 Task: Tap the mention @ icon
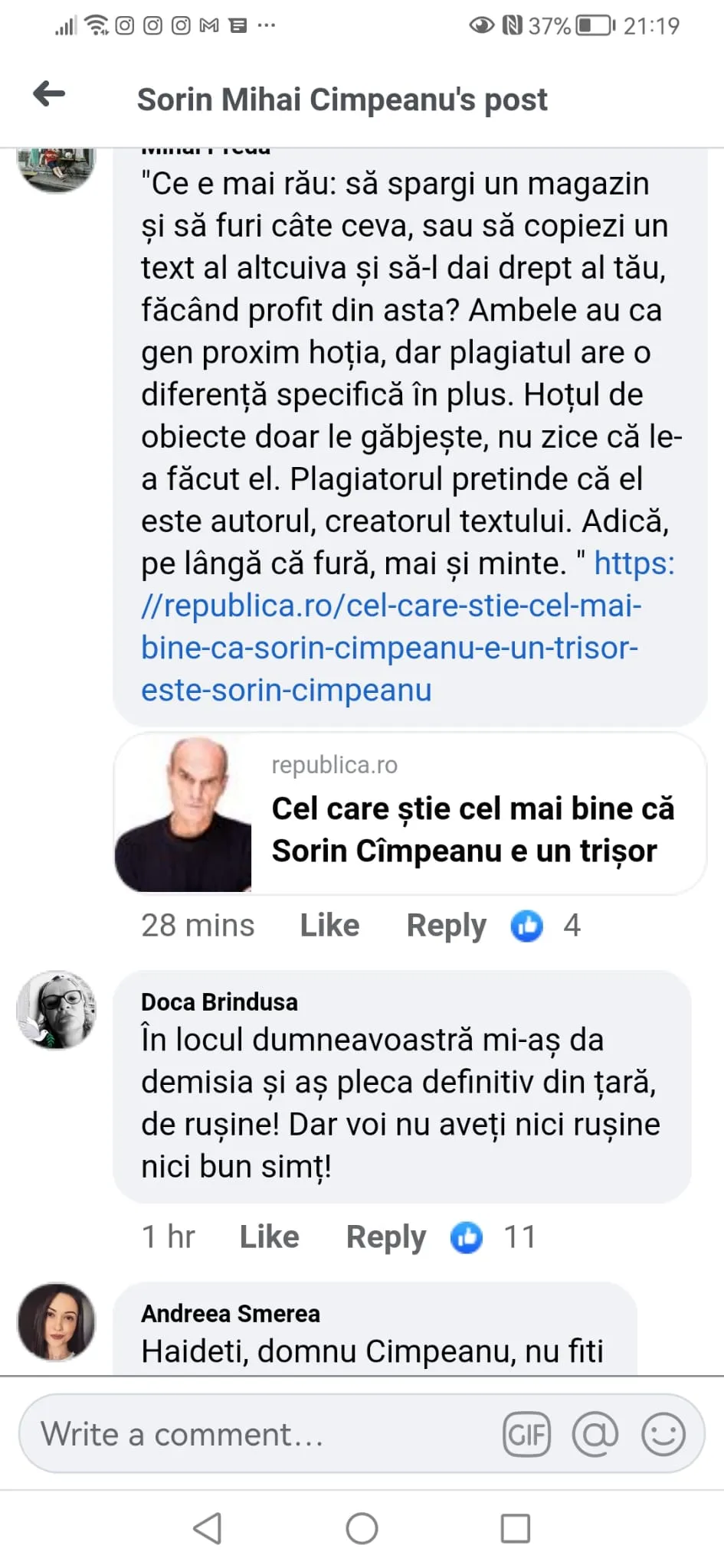tap(595, 1434)
